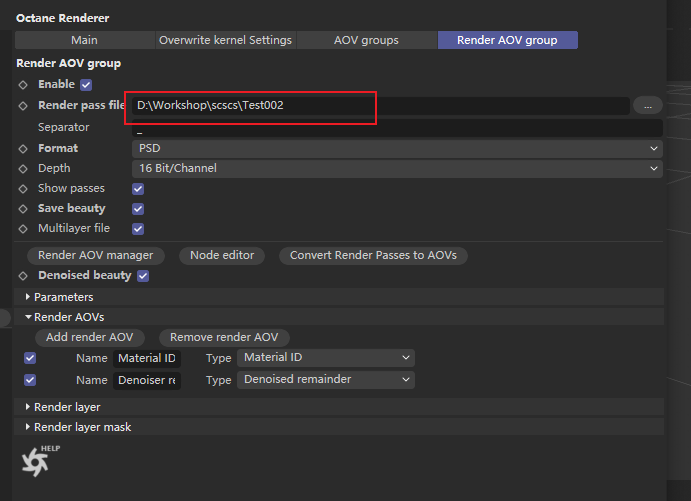
Task: Expand the Render layer mask section
Action: coord(338,427)
